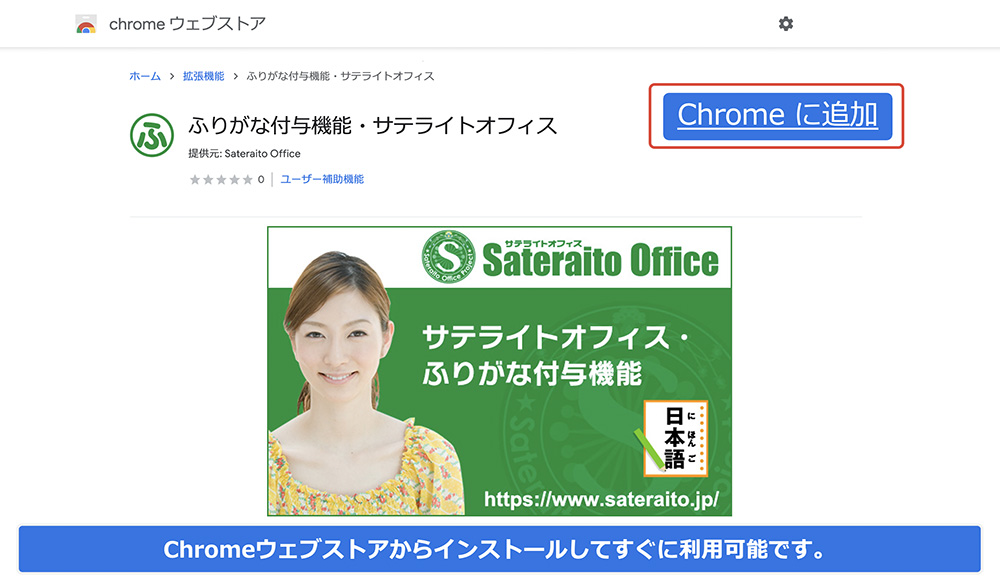Click the chevron after 拡張機能 breadcrumb
The image size is (1000, 576).
tap(235, 77)
